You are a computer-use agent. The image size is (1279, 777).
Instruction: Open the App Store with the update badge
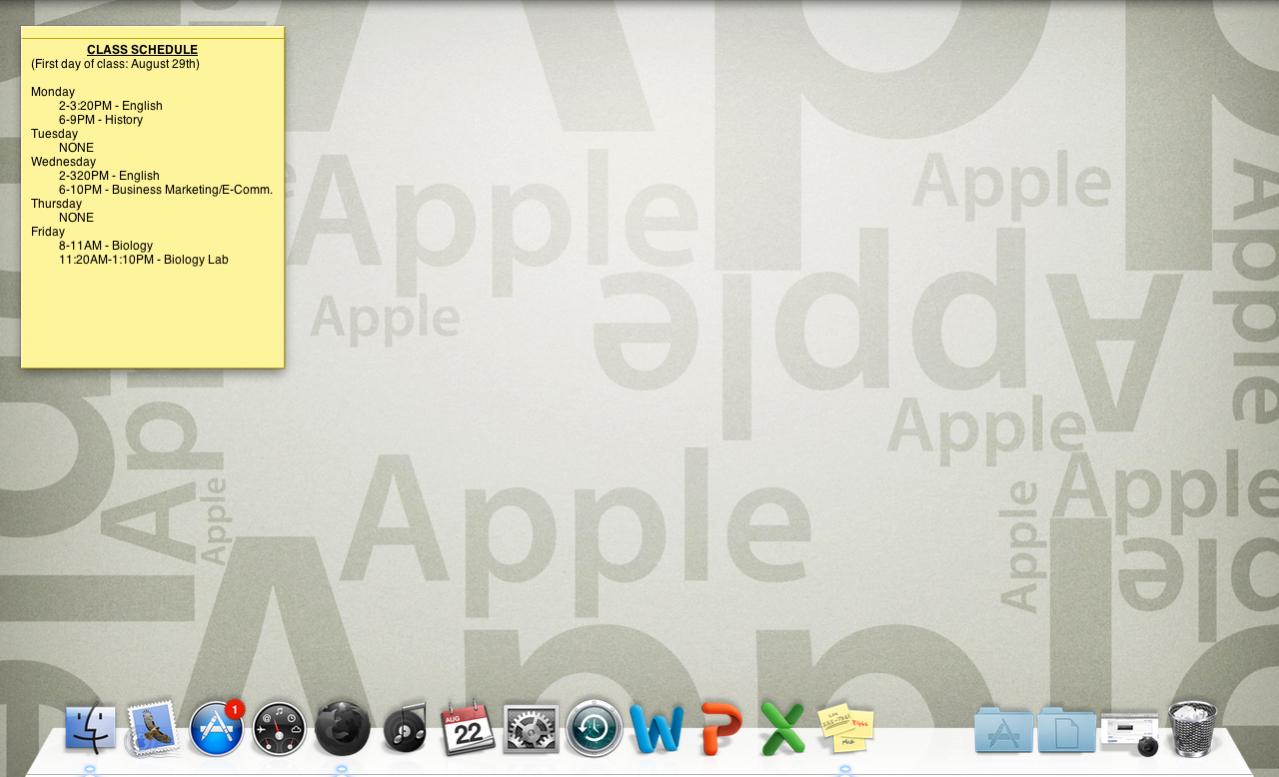click(217, 728)
